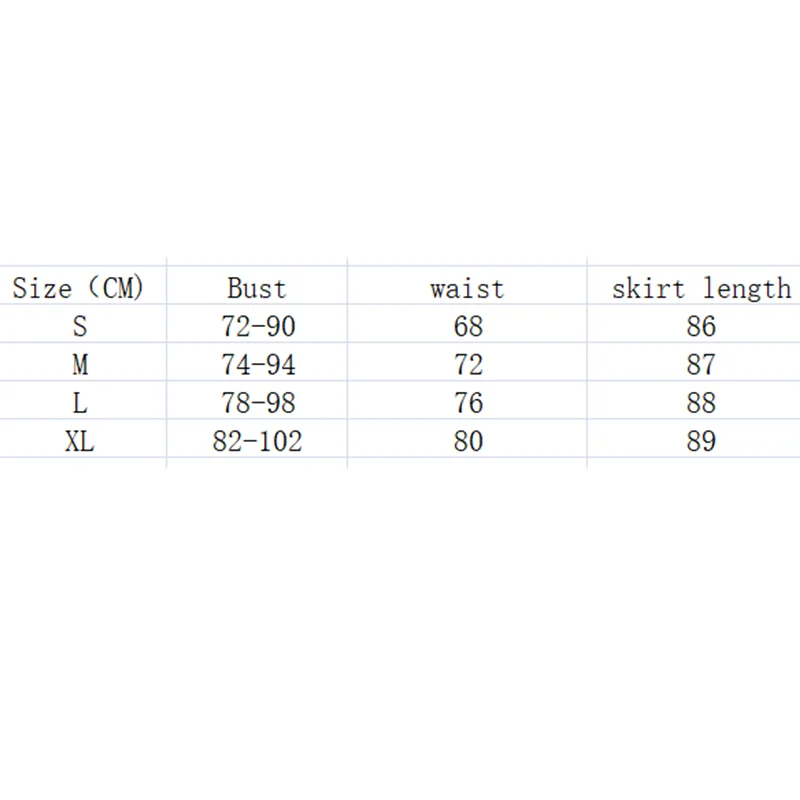Select the "Bust" column header
The image size is (800, 800).
click(x=257, y=289)
